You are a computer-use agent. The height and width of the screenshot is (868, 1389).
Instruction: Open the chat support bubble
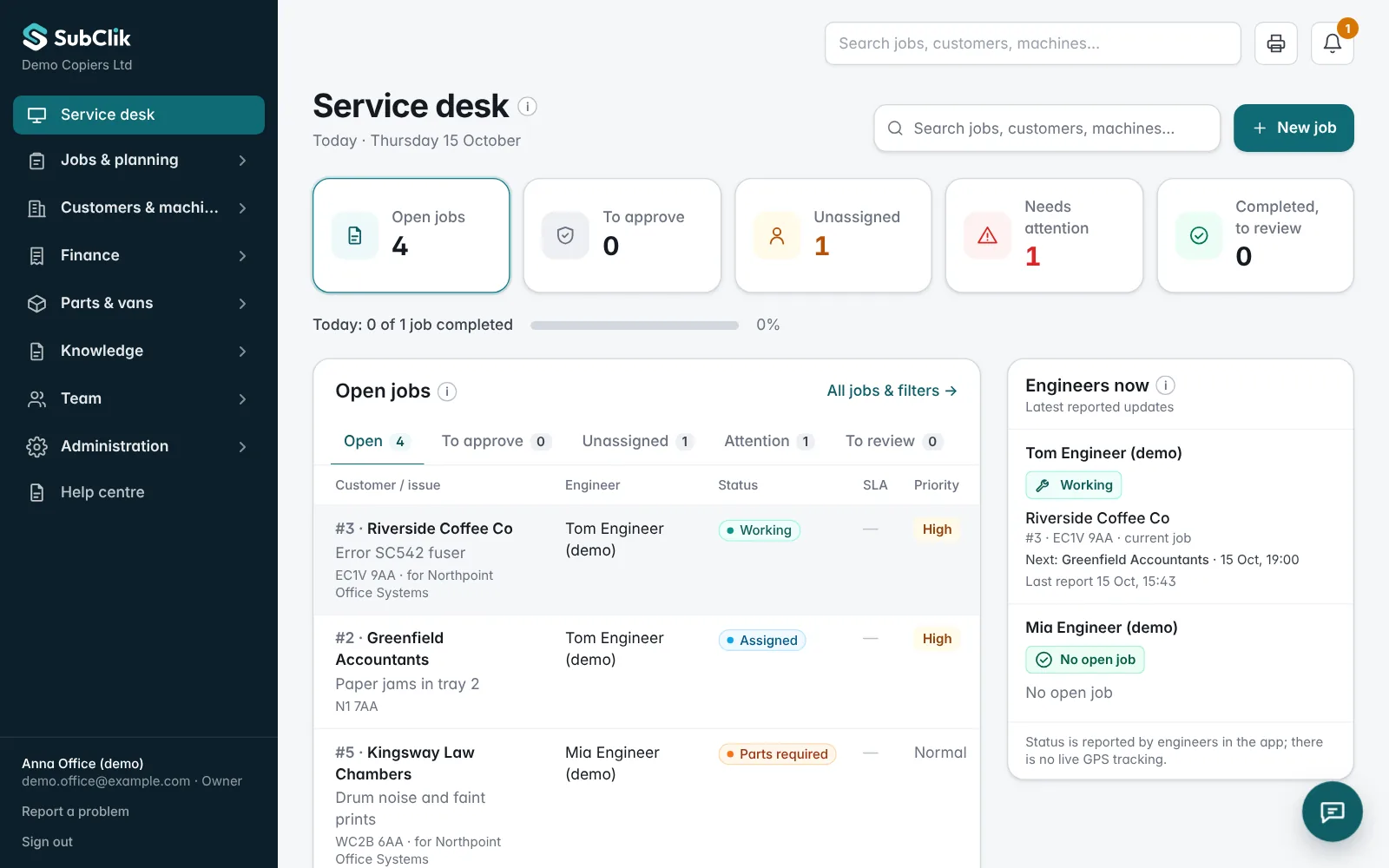(x=1332, y=812)
